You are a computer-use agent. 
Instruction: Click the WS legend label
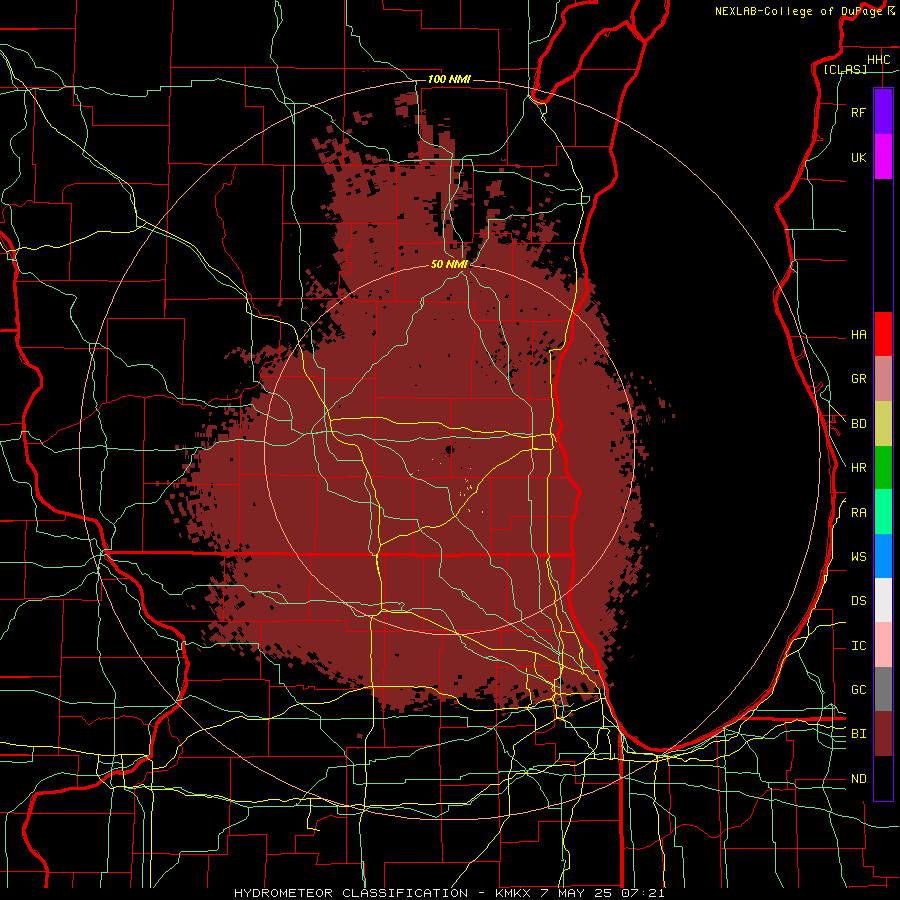click(x=858, y=557)
